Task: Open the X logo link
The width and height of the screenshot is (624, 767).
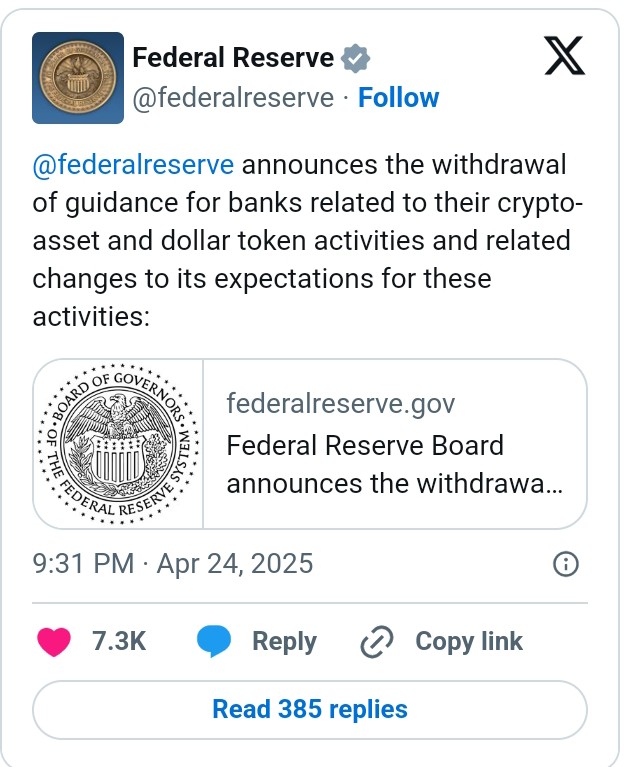Action: point(565,57)
